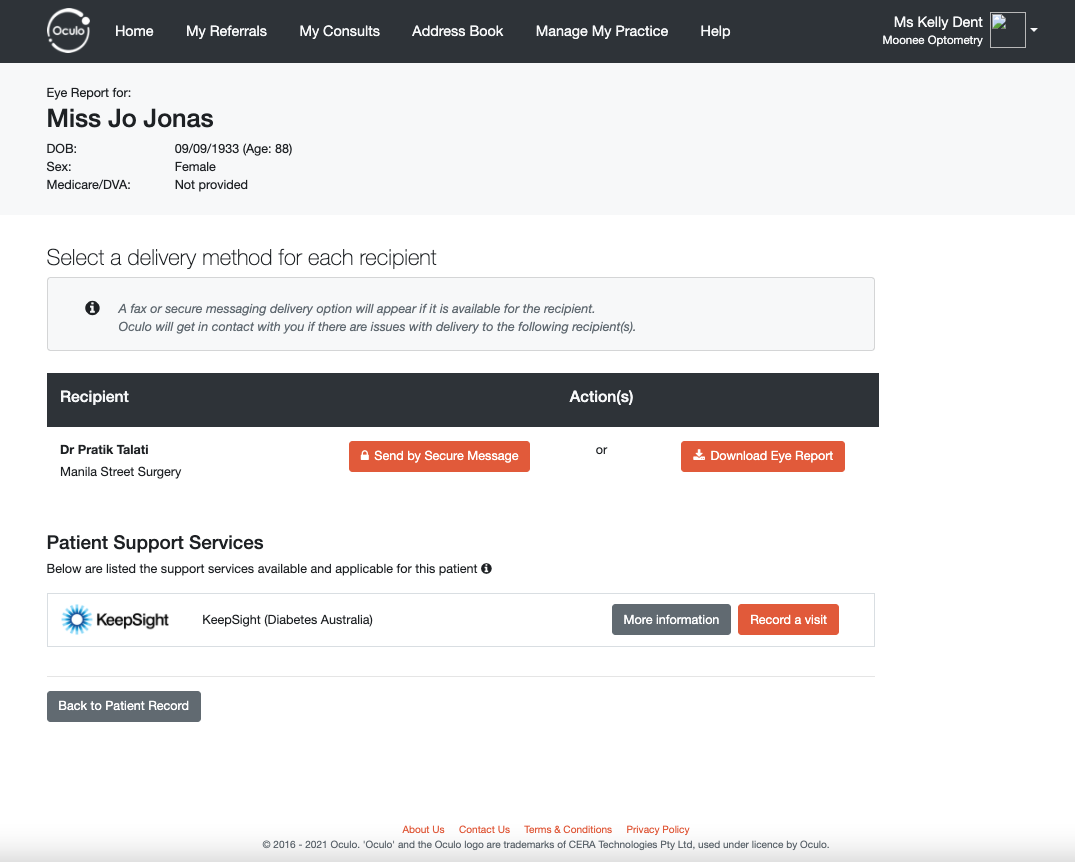Open Terms & Conditions link
This screenshot has height=862, width=1075.
(x=568, y=829)
